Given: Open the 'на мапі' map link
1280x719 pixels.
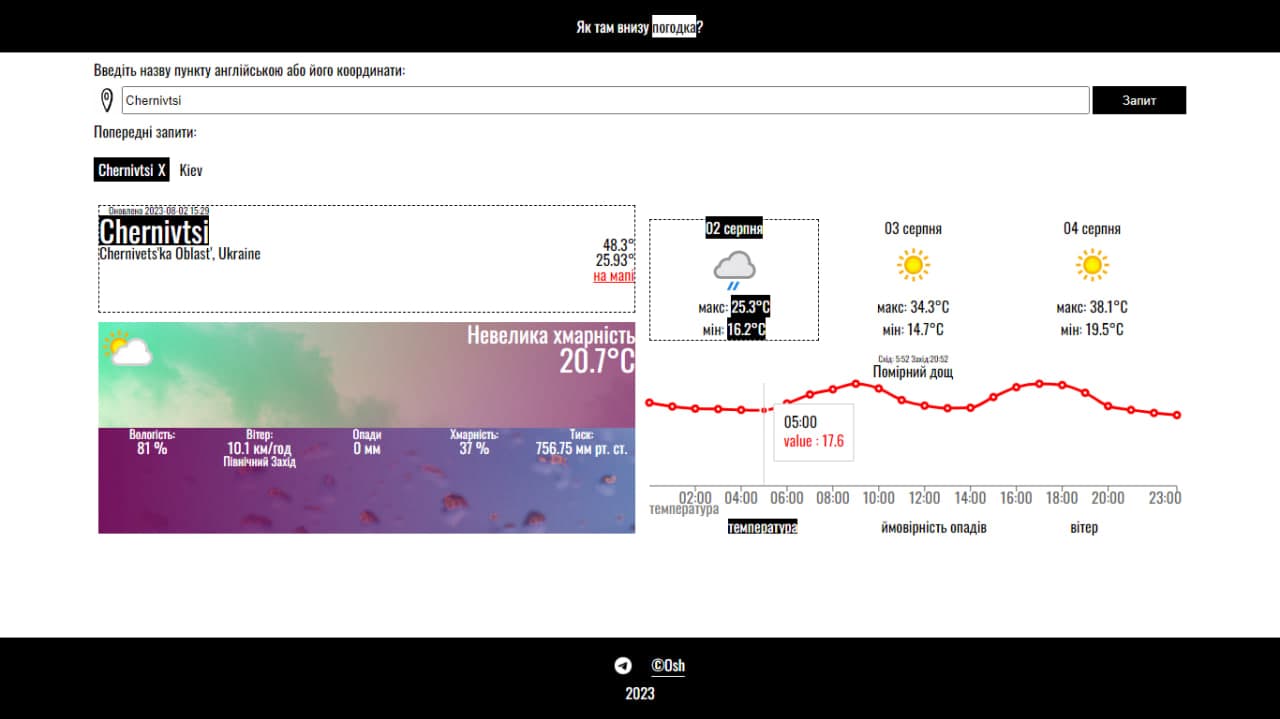Looking at the screenshot, I should 613,276.
